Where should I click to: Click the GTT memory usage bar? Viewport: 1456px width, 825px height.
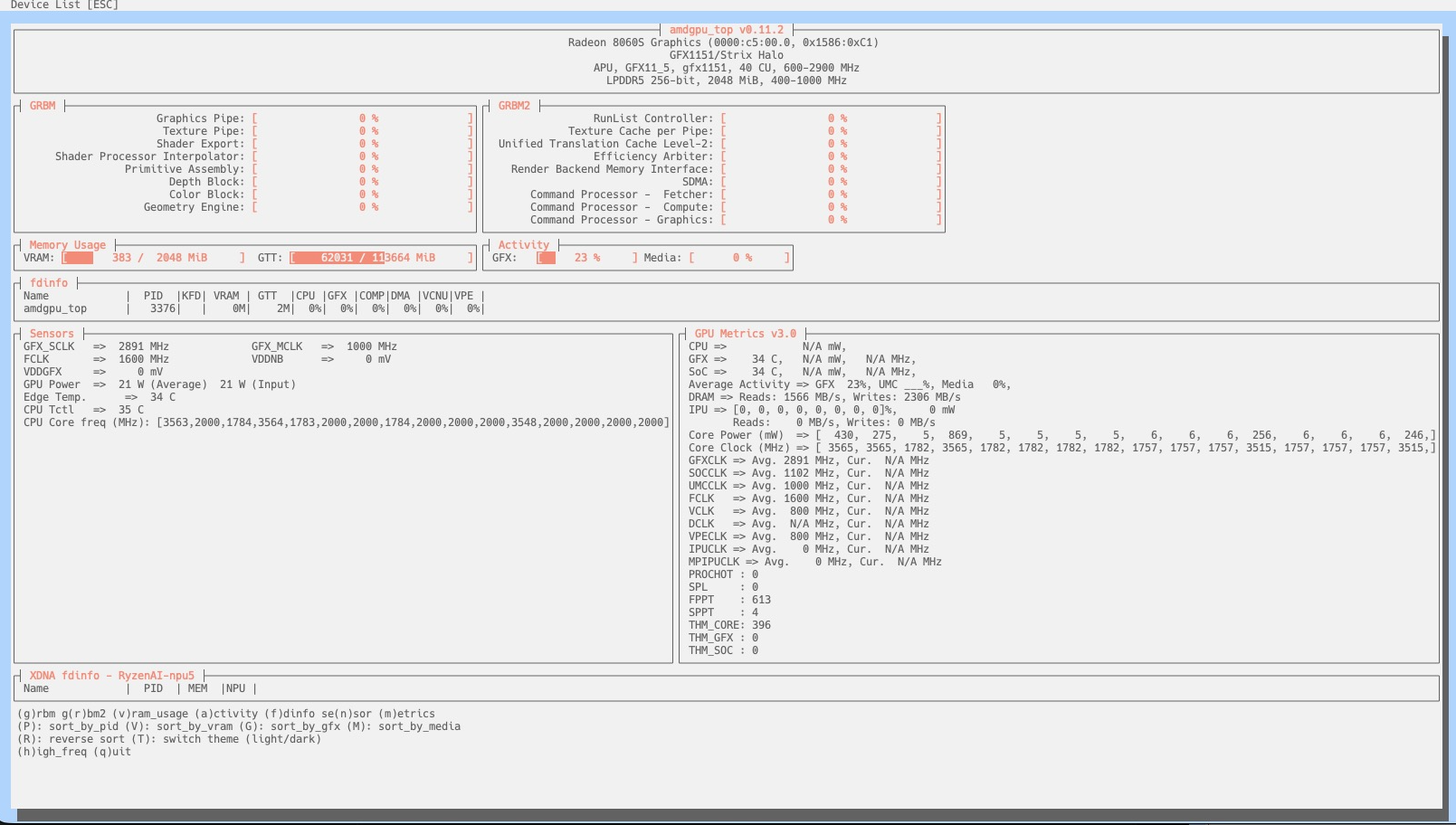381,258
